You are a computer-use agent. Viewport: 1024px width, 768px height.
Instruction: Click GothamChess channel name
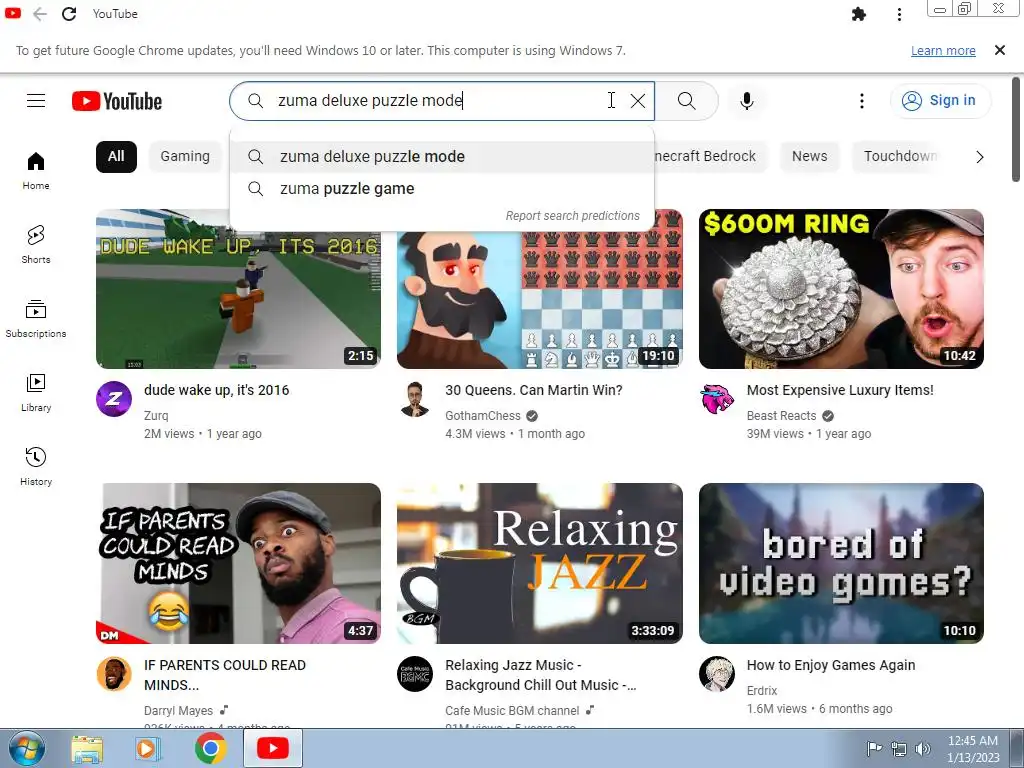pos(483,415)
